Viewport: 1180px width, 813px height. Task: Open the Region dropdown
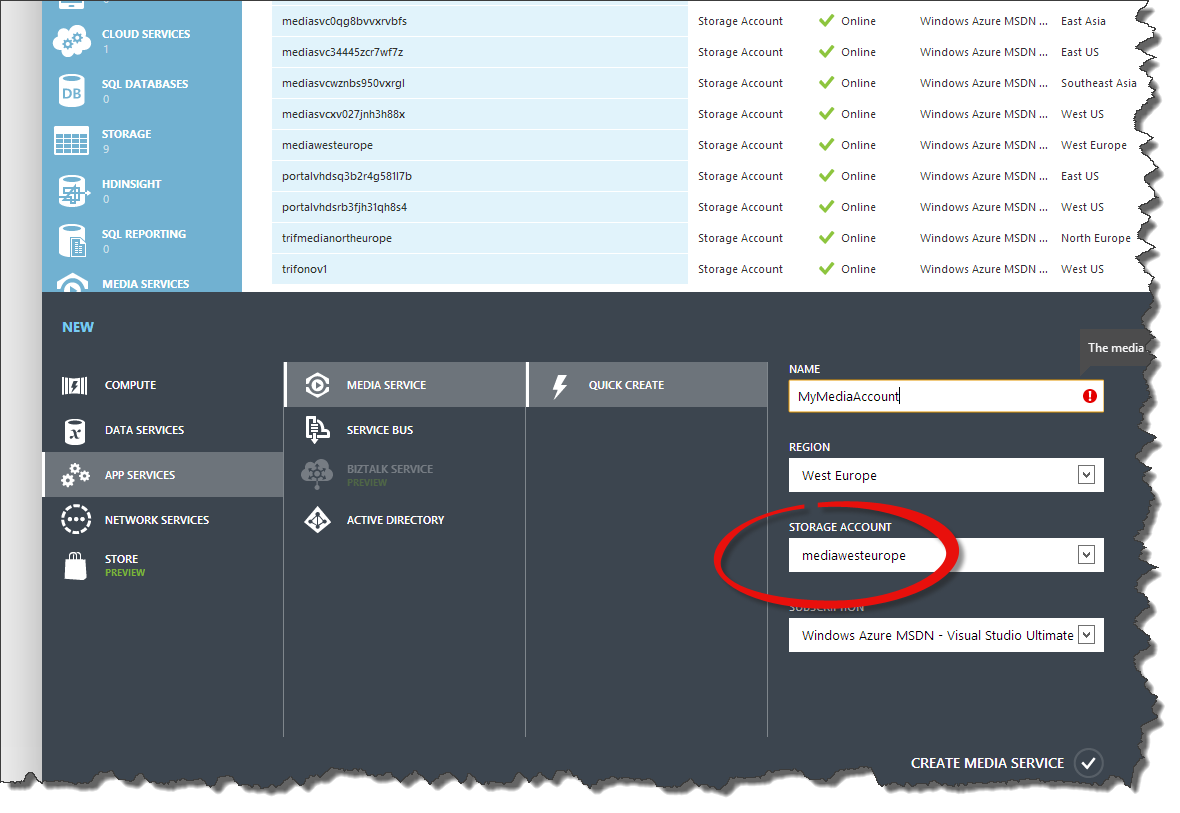point(1086,474)
